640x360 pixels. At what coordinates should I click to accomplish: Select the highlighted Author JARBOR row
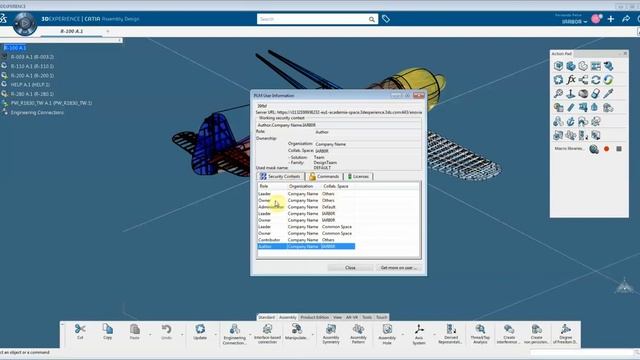click(306, 247)
